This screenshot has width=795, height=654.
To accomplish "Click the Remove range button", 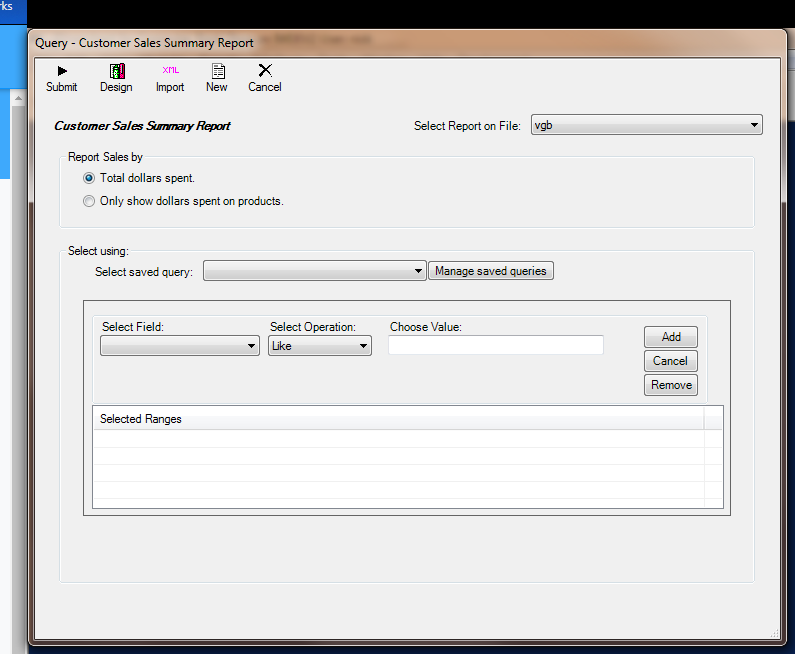I will (671, 385).
